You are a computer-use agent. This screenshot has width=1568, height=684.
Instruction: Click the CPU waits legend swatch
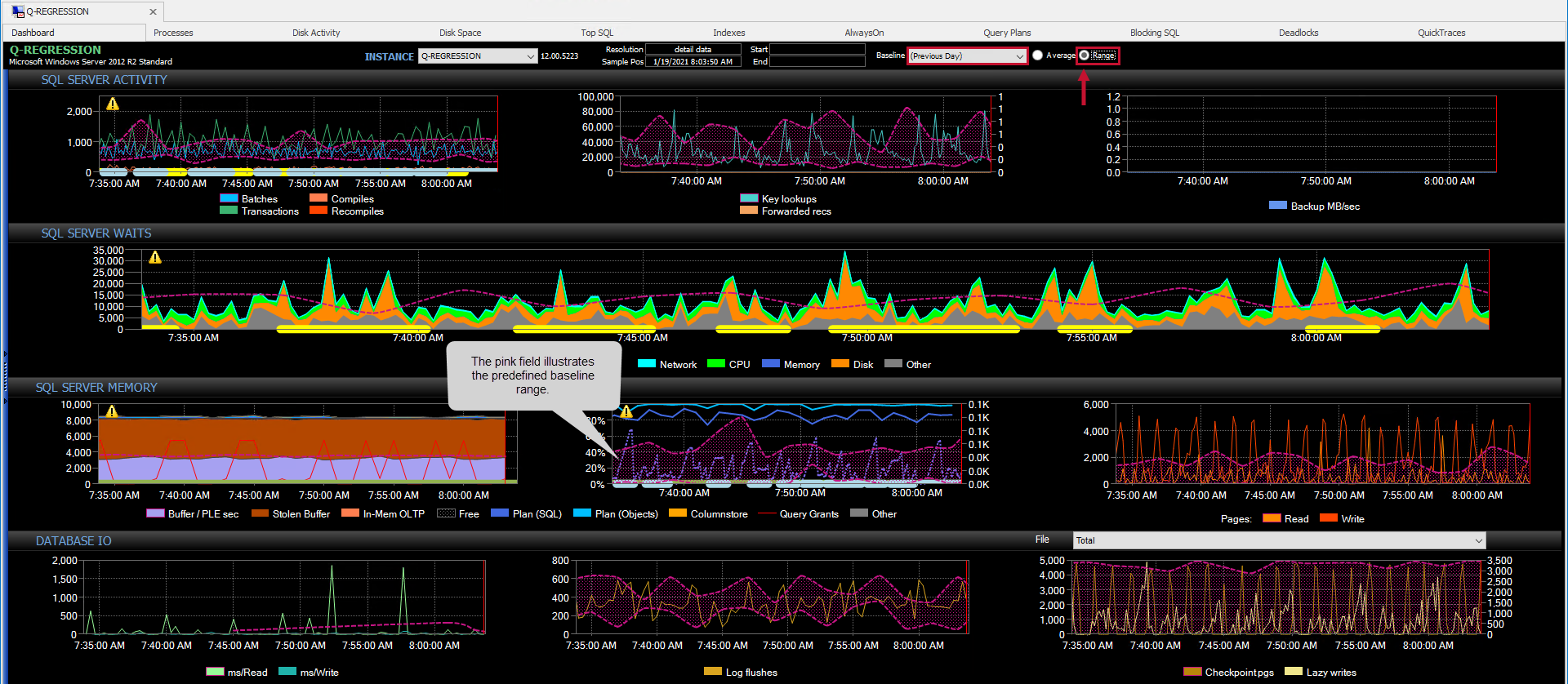coord(716,364)
